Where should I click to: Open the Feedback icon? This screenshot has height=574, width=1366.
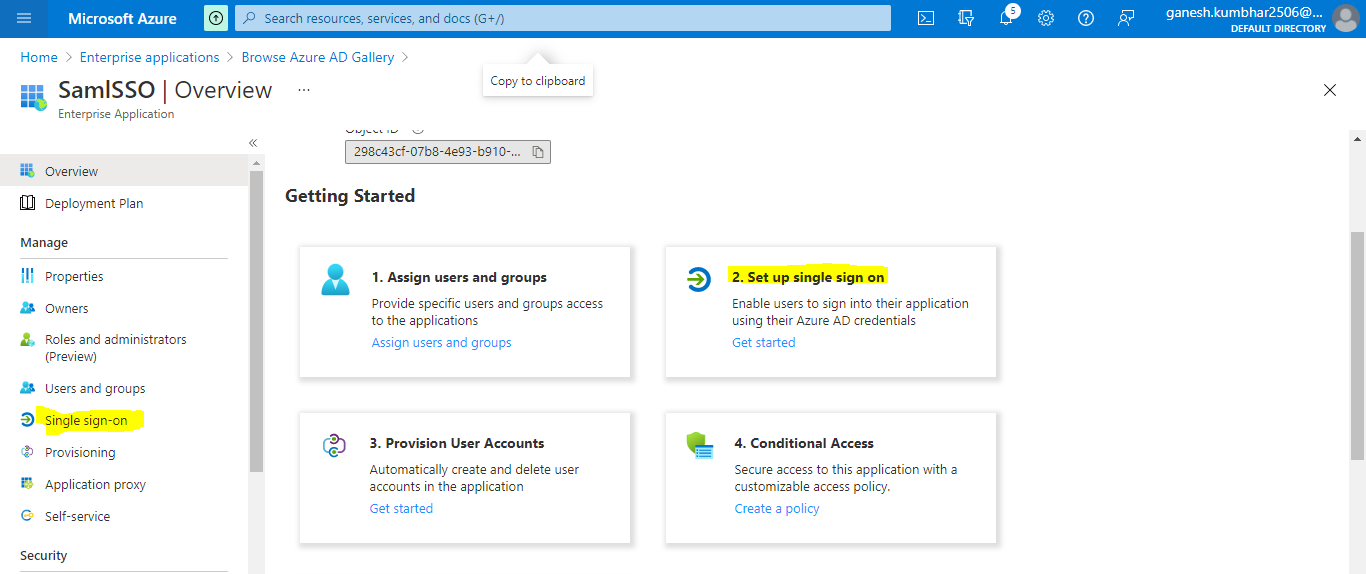coord(1127,18)
